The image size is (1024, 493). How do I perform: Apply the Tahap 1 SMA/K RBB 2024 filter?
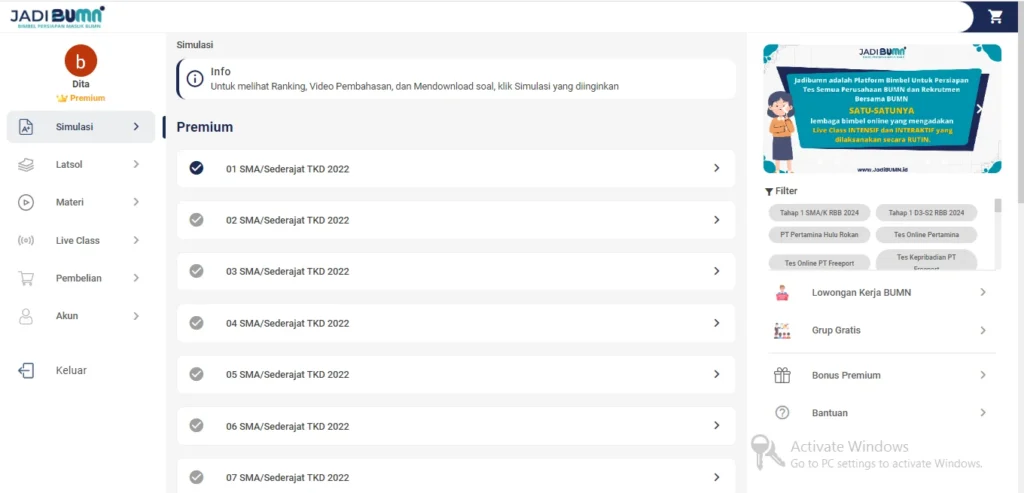820,213
